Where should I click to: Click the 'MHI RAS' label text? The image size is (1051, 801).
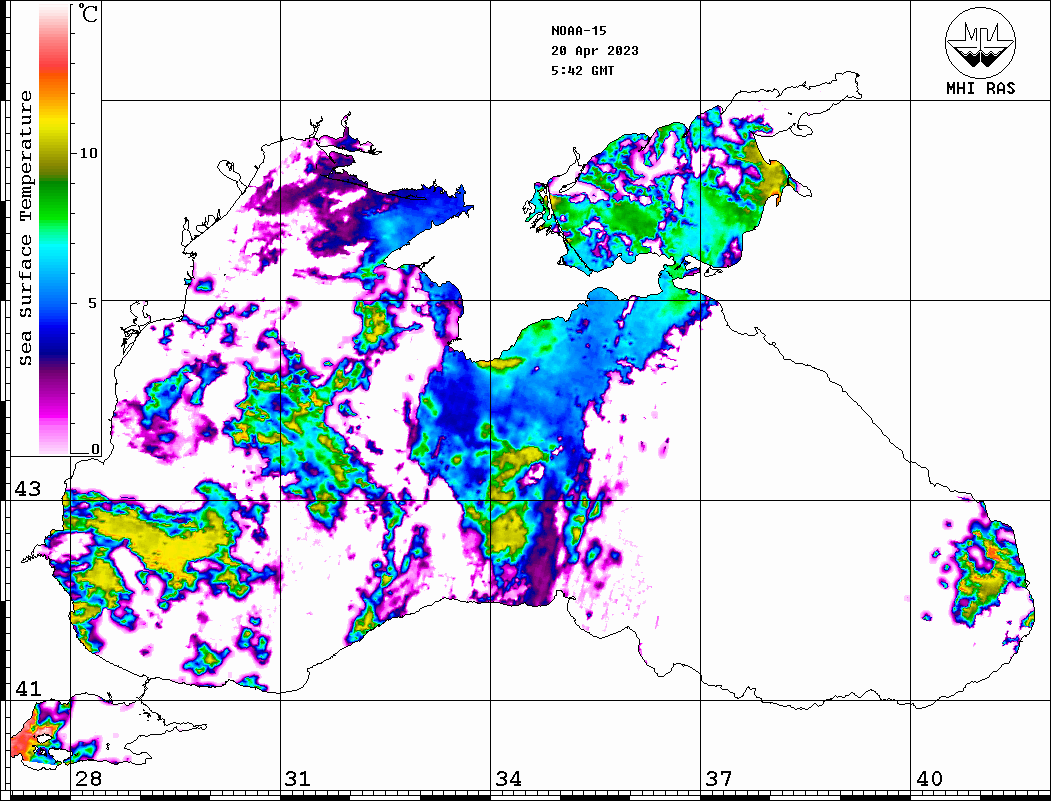[981, 88]
